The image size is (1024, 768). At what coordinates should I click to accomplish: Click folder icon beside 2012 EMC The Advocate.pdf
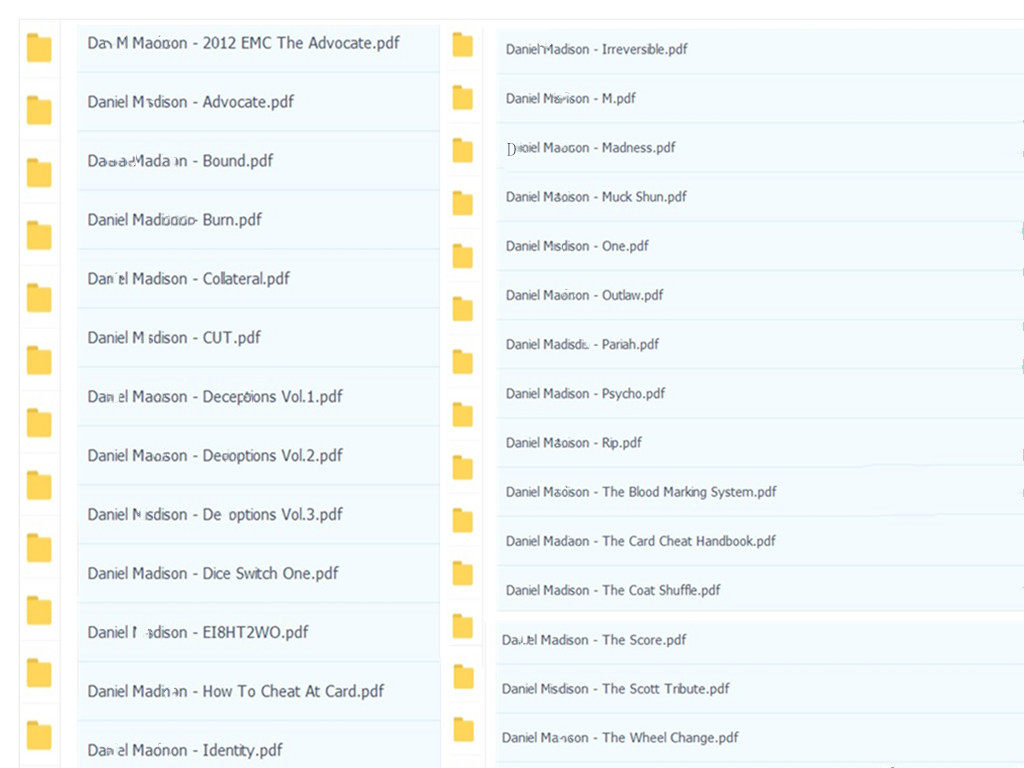(x=39, y=48)
